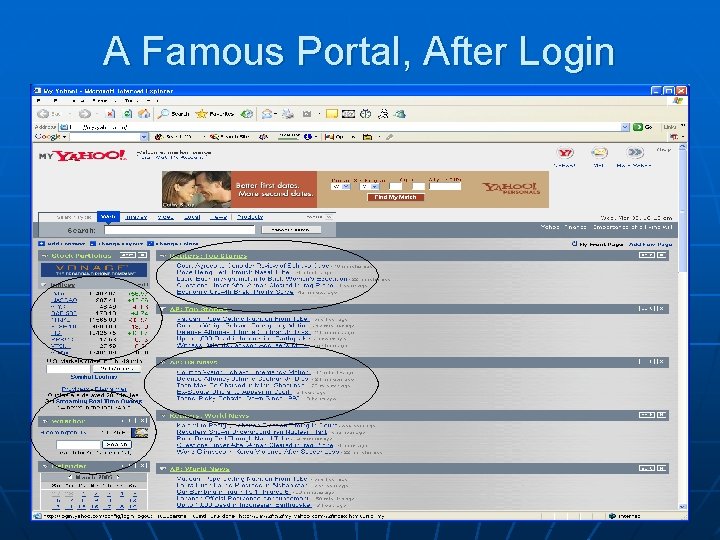Open the second dropdown in Personals ad
The width and height of the screenshot is (720, 540).
[370, 186]
